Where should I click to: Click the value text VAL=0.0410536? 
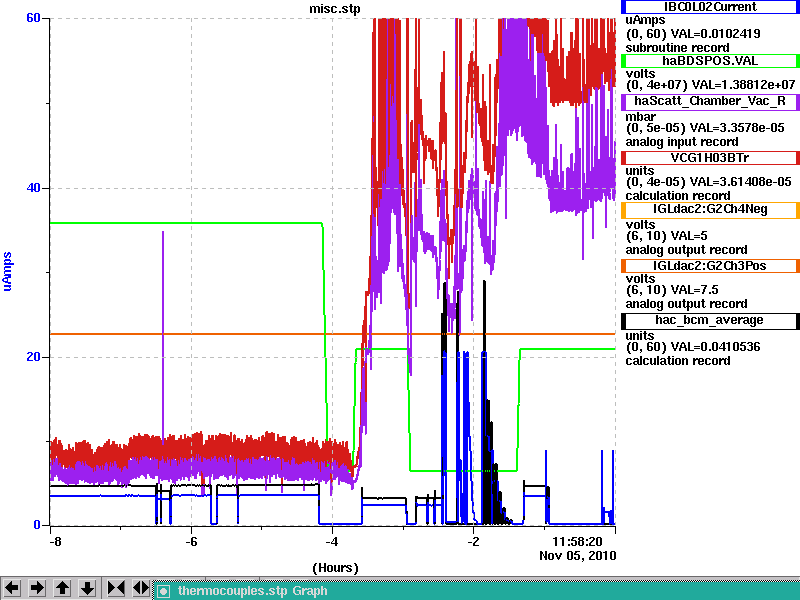point(716,347)
